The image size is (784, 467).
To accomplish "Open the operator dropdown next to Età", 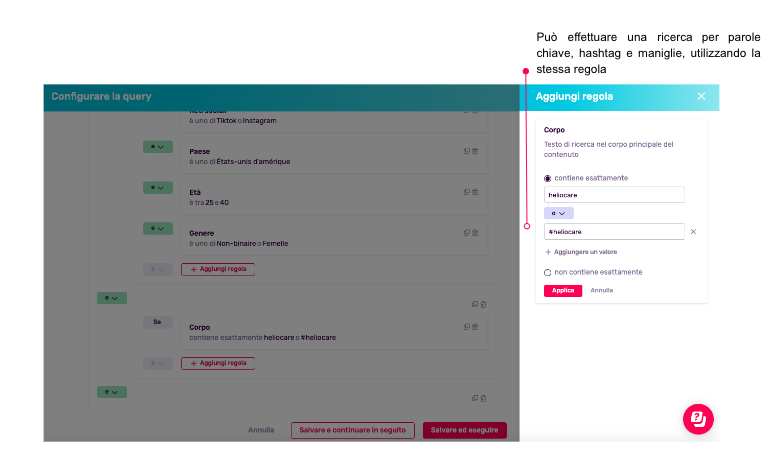I will click(x=158, y=188).
